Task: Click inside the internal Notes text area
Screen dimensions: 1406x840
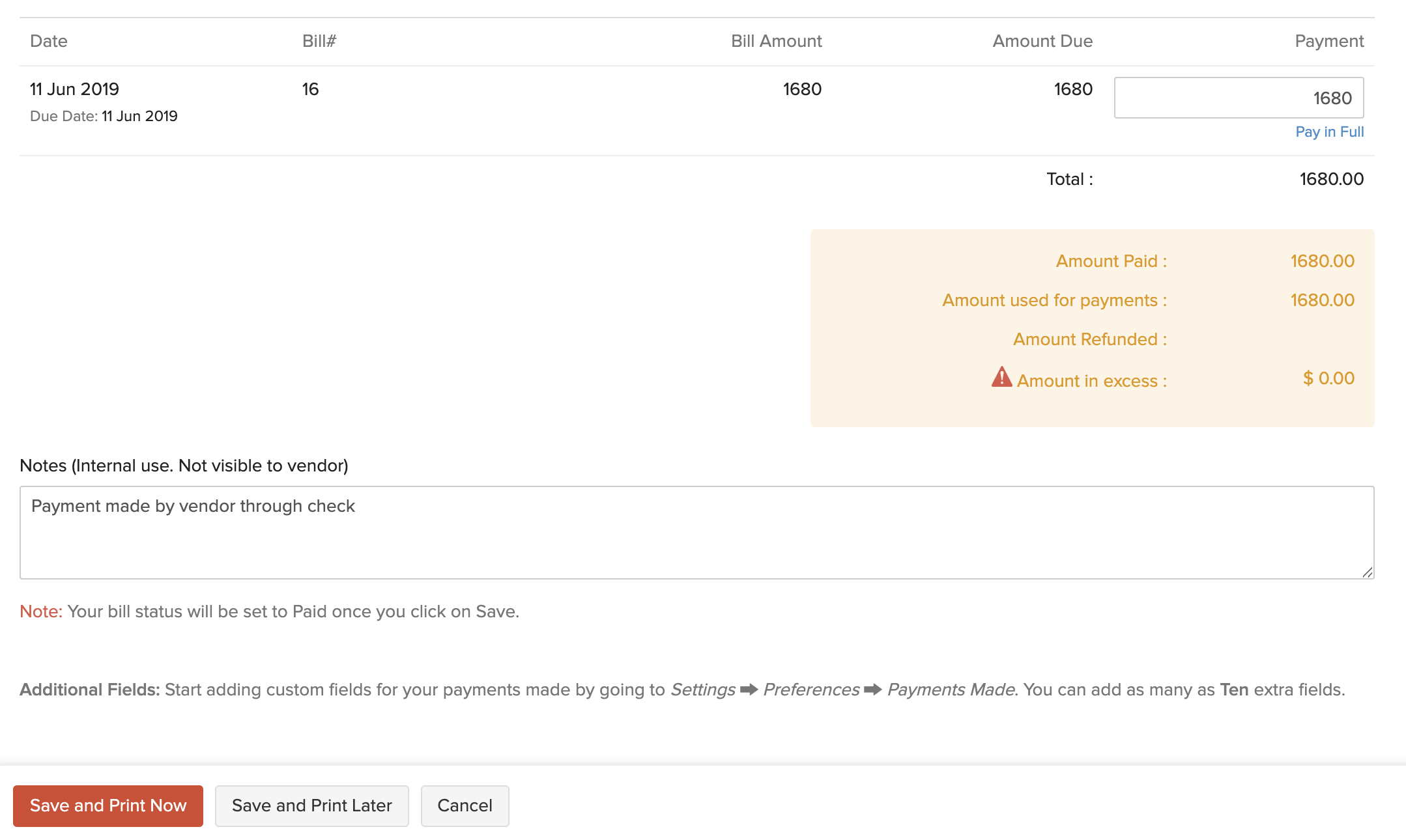Action: tap(696, 533)
